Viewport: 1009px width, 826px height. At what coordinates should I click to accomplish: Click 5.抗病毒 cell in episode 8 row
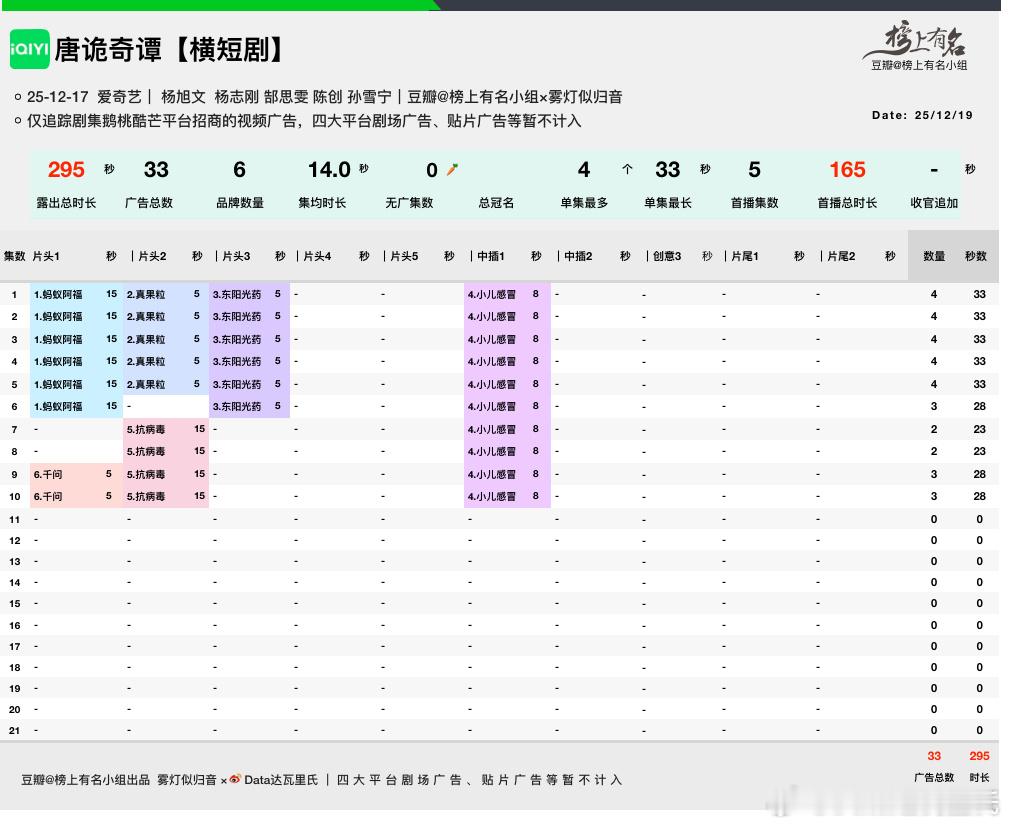tap(146, 451)
